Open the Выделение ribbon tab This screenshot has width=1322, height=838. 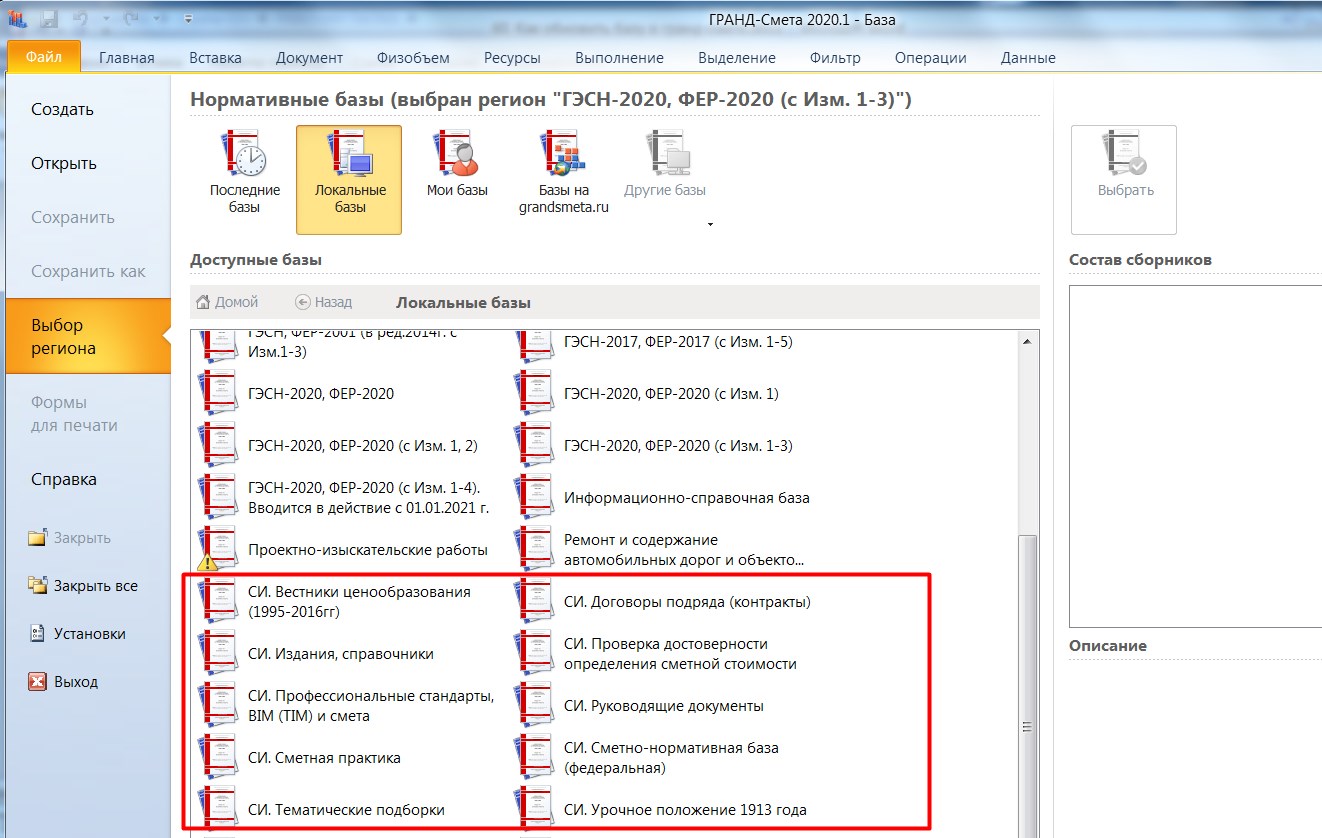[x=737, y=58]
